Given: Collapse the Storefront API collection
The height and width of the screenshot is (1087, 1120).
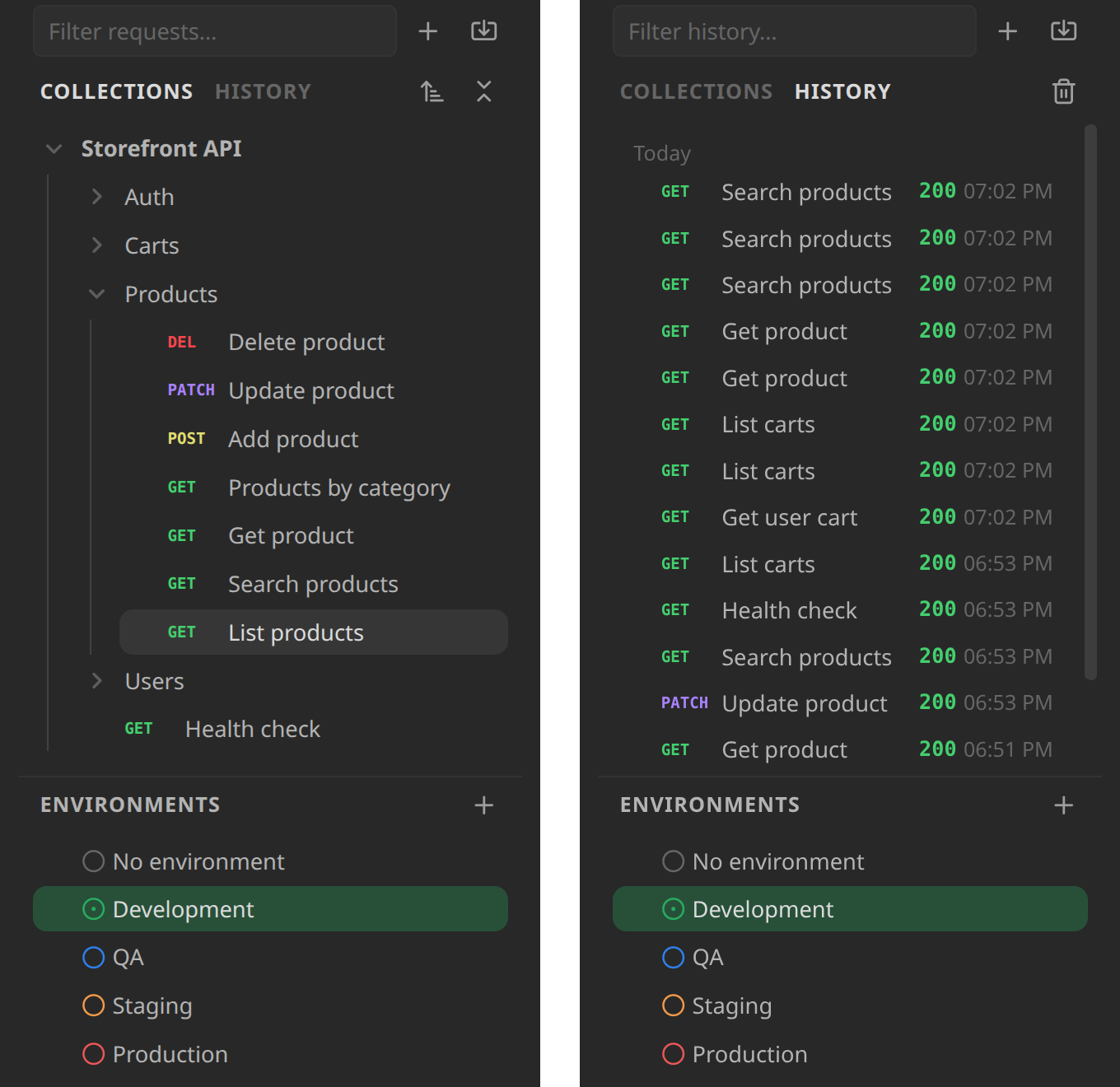Looking at the screenshot, I should (54, 149).
